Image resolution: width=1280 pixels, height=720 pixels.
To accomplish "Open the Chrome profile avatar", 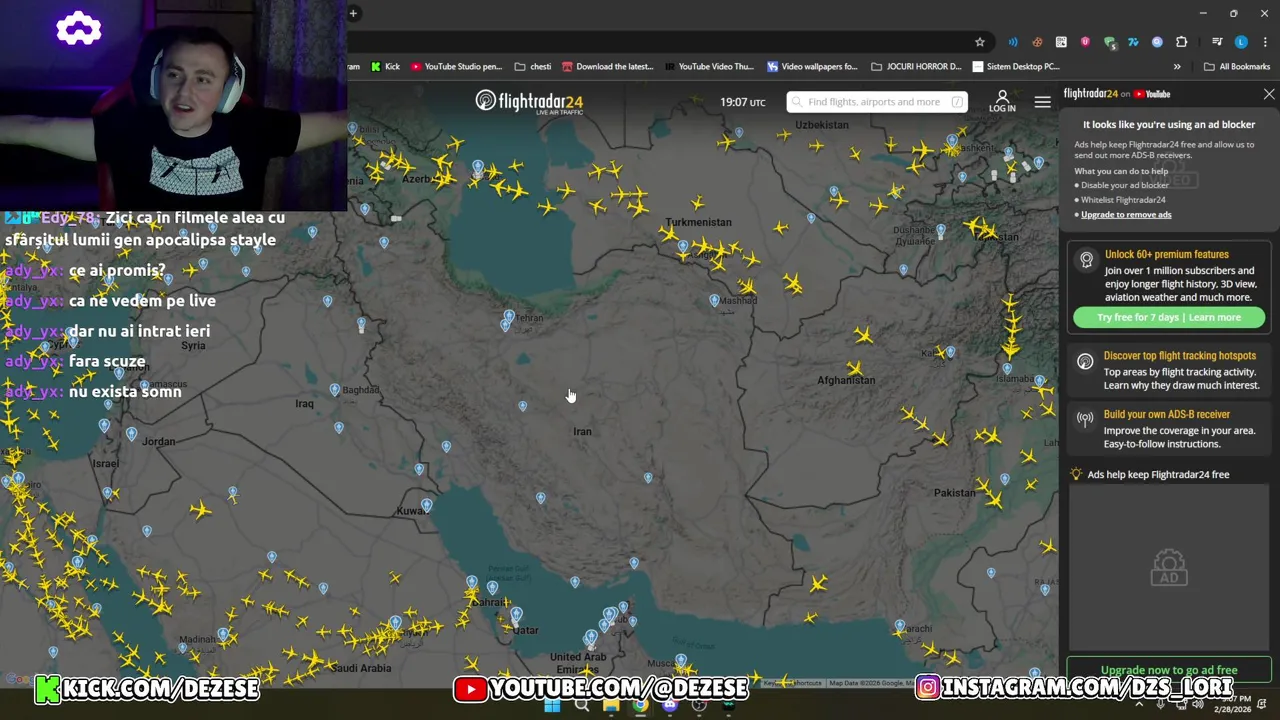I will coord(1241,42).
